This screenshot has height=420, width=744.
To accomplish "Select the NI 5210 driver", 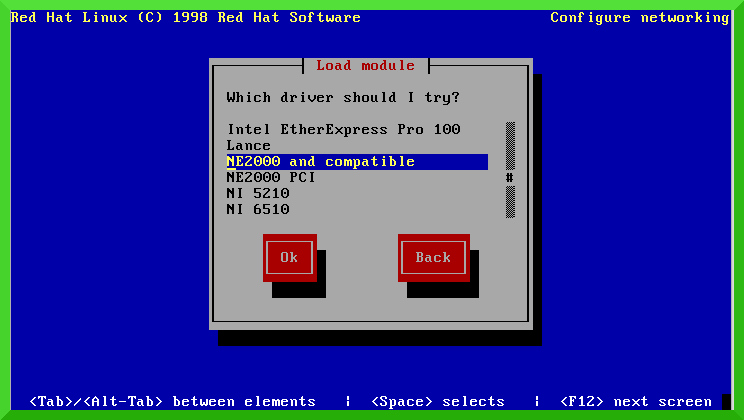I will pyautogui.click(x=357, y=194).
